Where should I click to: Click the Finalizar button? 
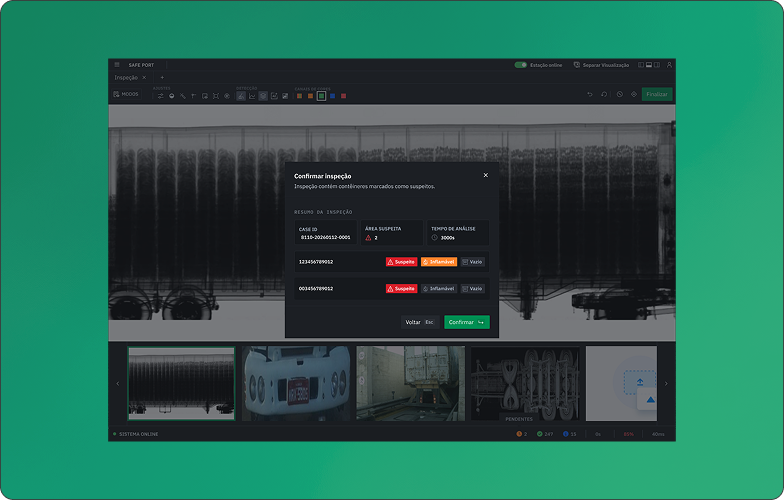[x=657, y=94]
